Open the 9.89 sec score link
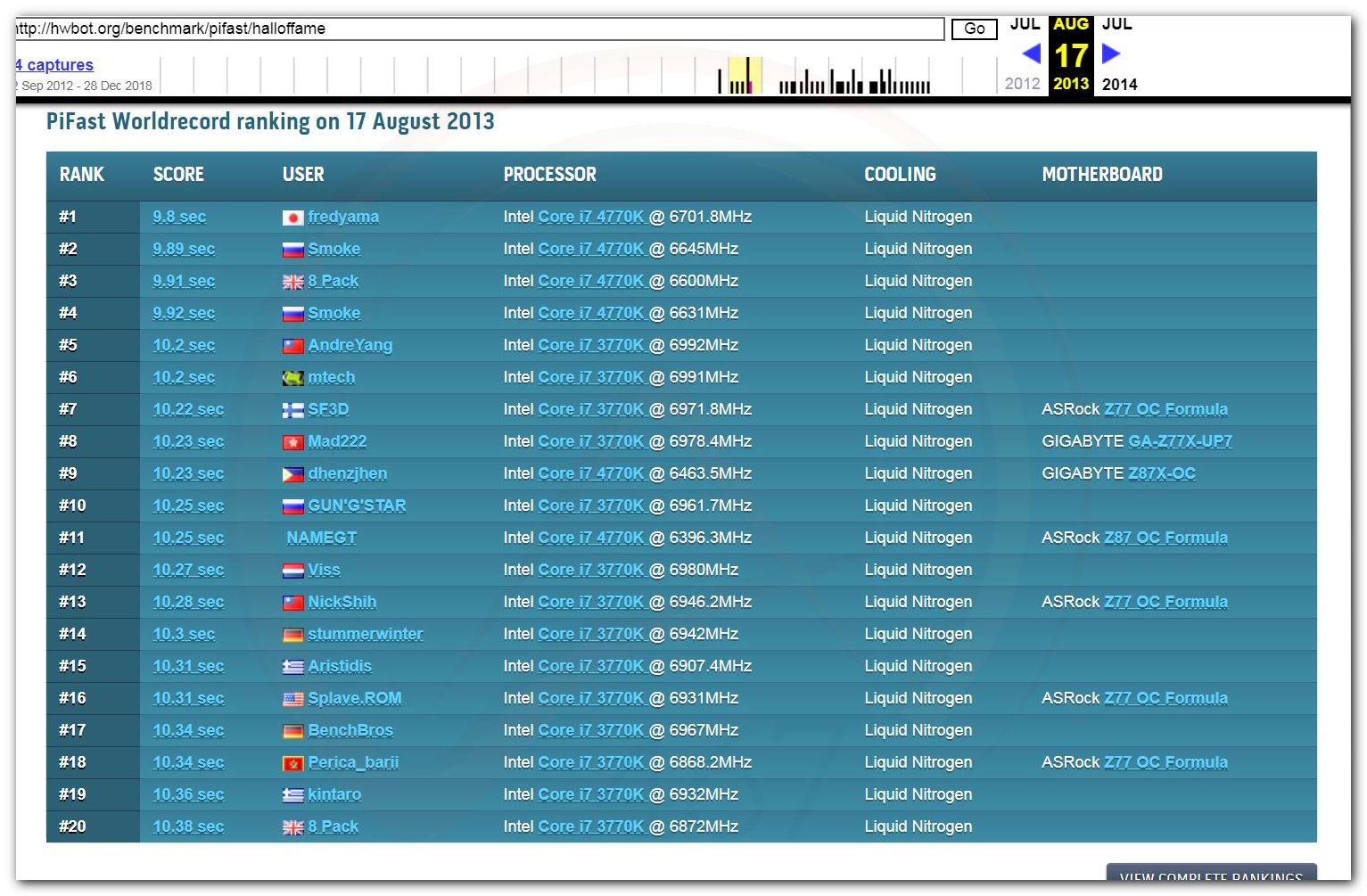The image size is (1367, 896). 184,249
